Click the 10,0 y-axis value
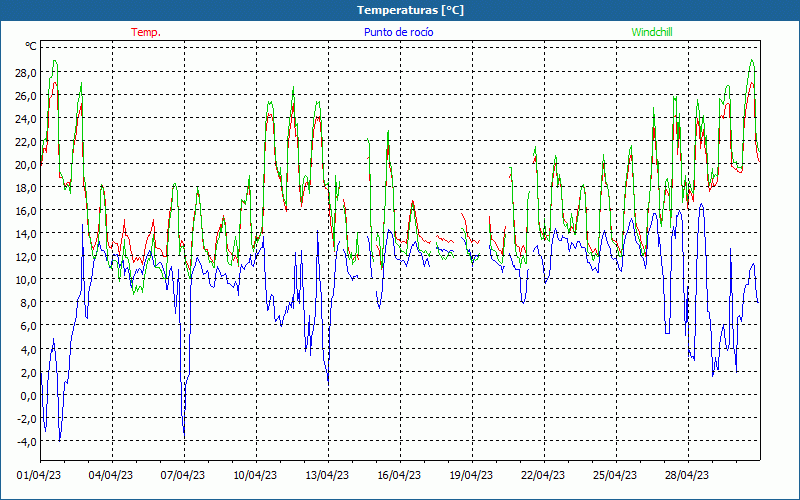800x500 pixels. pos(26,280)
